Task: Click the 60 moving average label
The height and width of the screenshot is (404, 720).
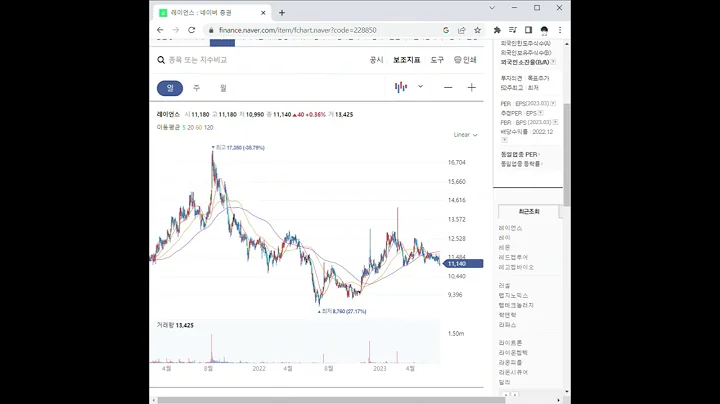Action: point(199,128)
